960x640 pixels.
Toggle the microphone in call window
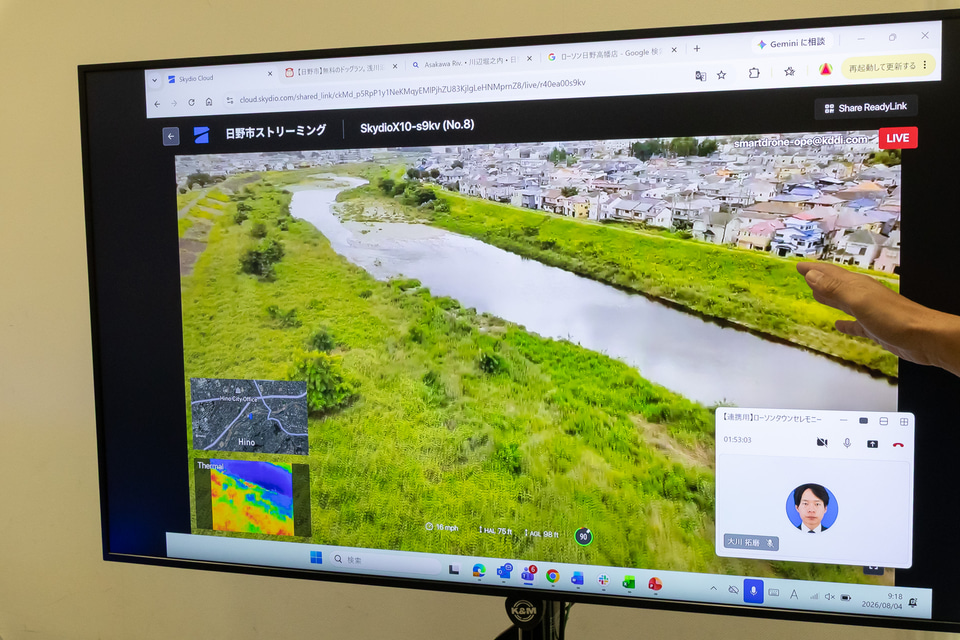[847, 443]
